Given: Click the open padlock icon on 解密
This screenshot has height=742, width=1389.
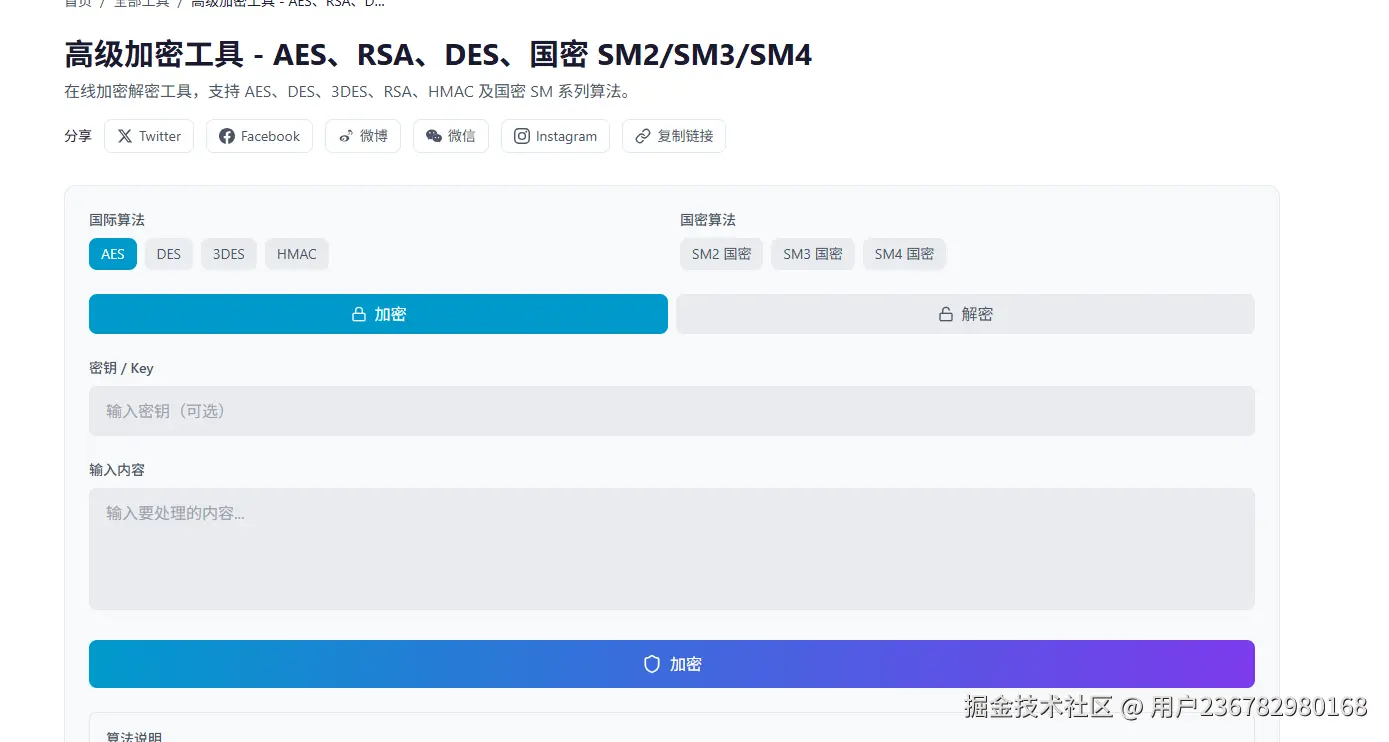Looking at the screenshot, I should (x=945, y=314).
